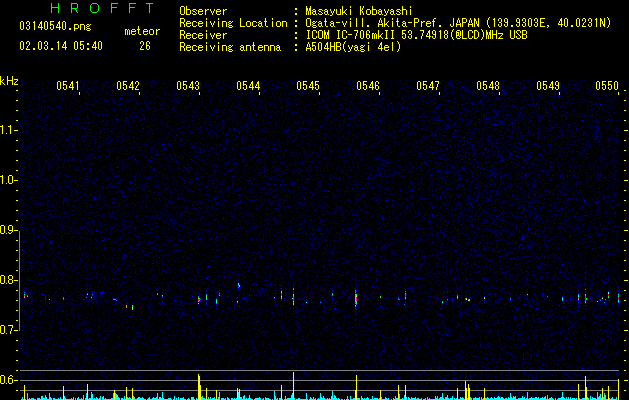Click the 0.8 kHz axis label

click(x=8, y=280)
